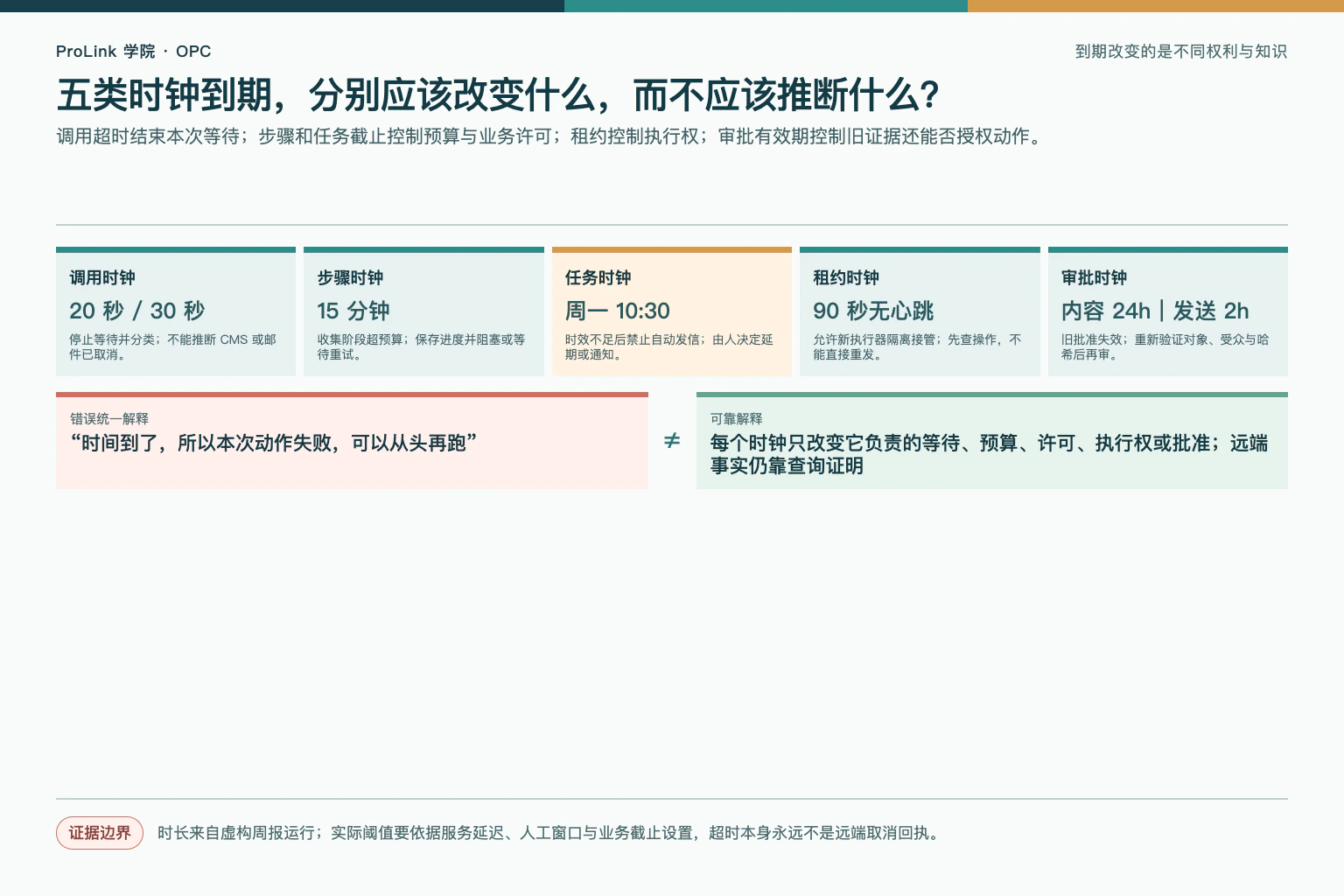Click the ≠ not-equal symbol
The height and width of the screenshot is (896, 1344).
[x=672, y=440]
